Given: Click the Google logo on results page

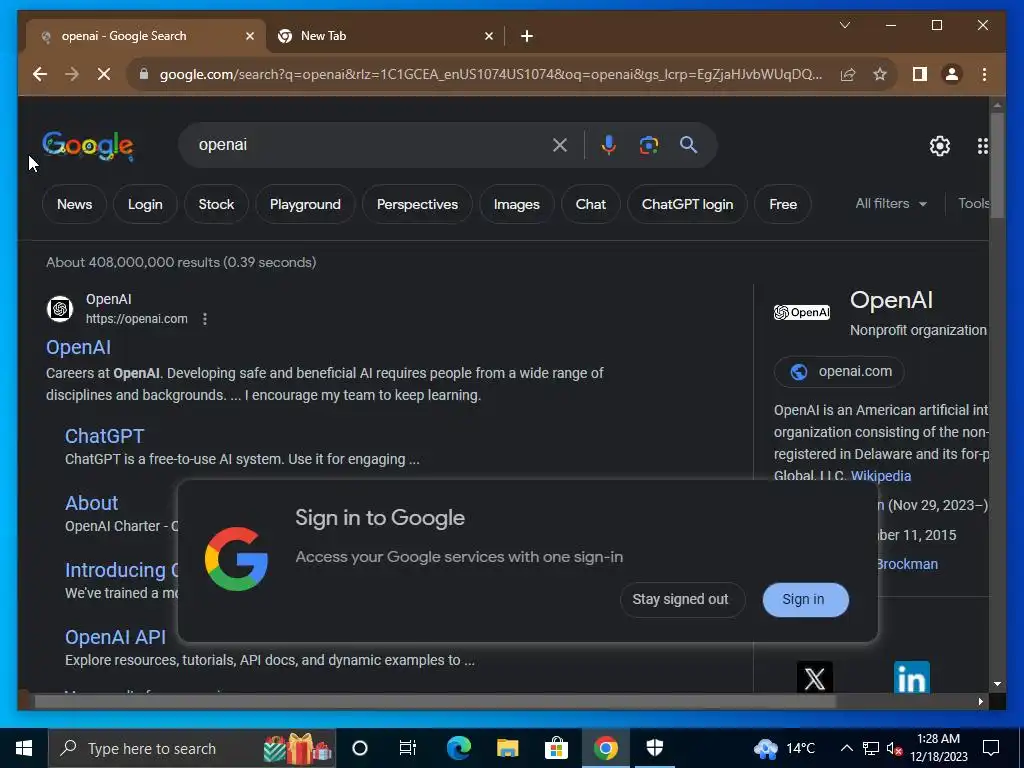Looking at the screenshot, I should point(88,146).
